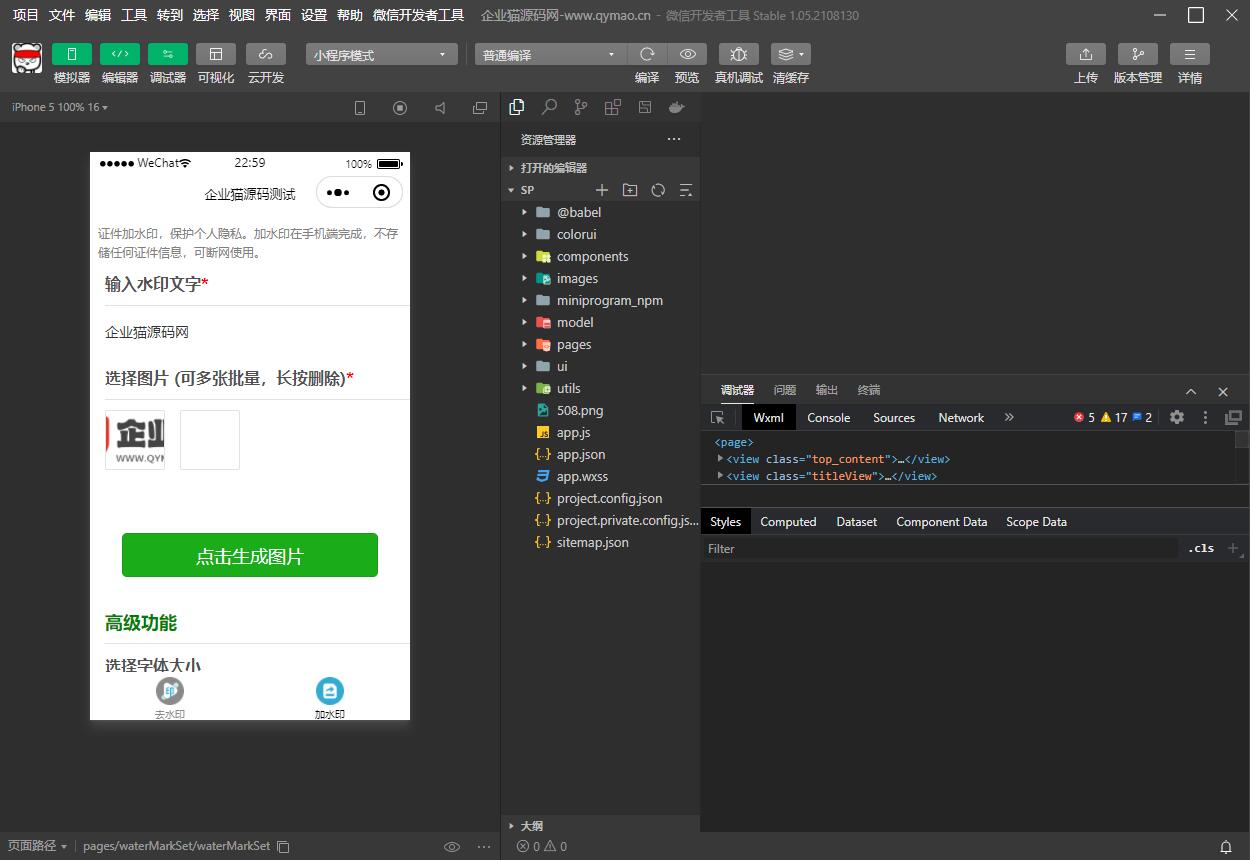This screenshot has height=860, width=1250.
Task: Click the 点击生成图片 green button
Action: (x=249, y=554)
